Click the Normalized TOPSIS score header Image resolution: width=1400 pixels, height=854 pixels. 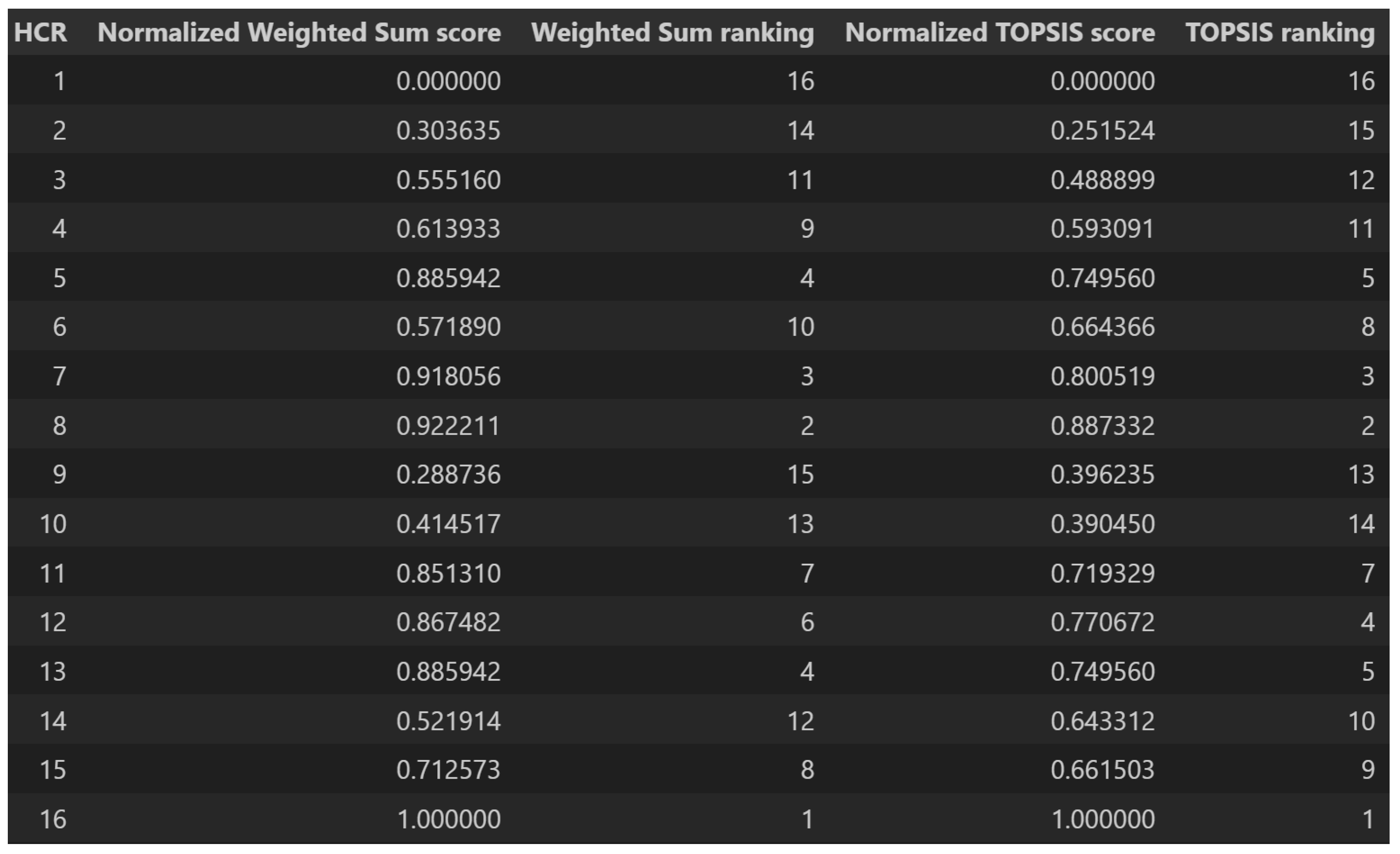999,32
